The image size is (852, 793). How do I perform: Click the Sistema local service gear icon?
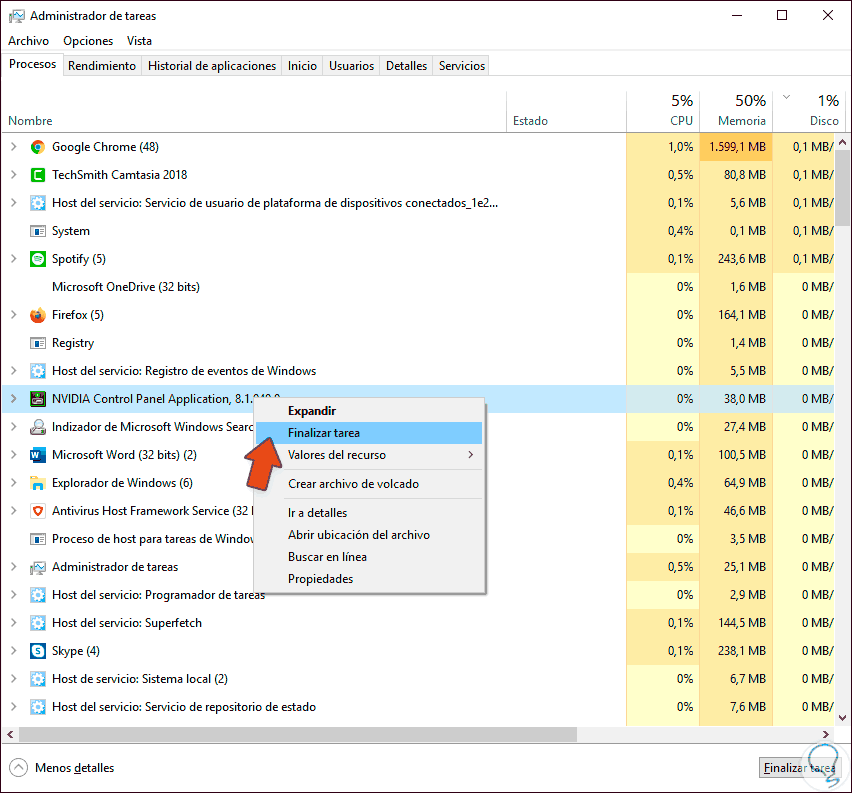[x=37, y=679]
